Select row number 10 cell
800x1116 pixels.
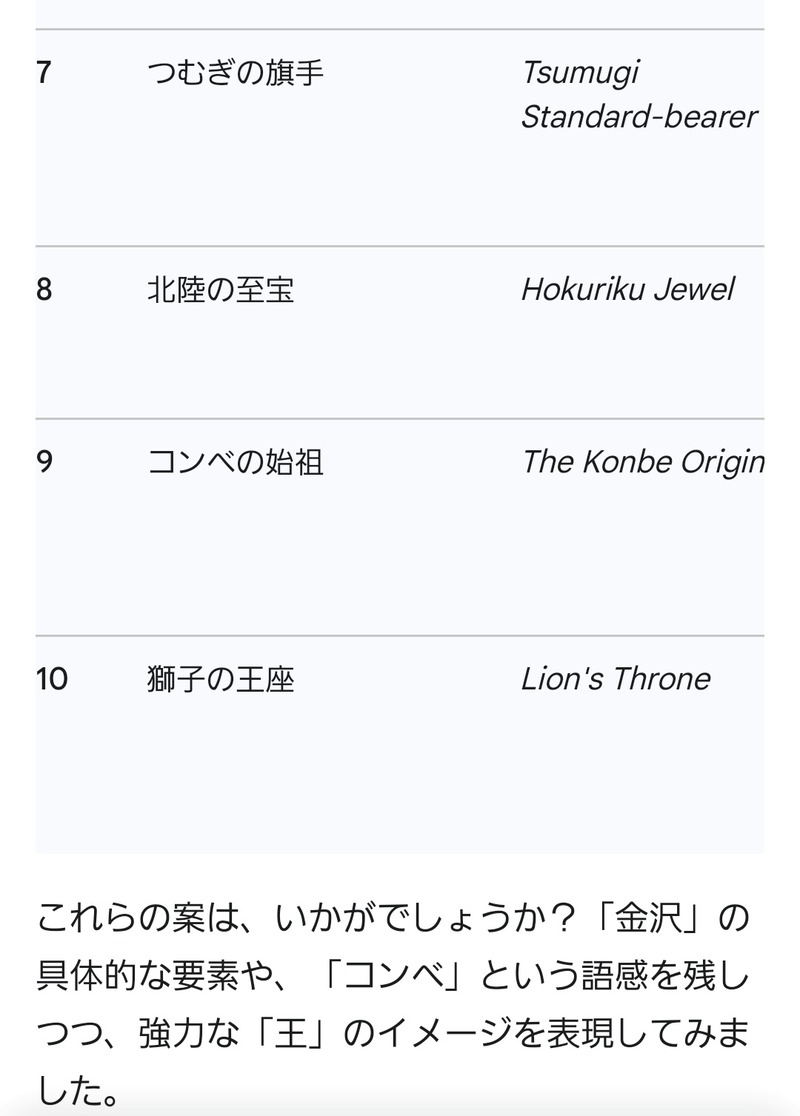[51, 679]
